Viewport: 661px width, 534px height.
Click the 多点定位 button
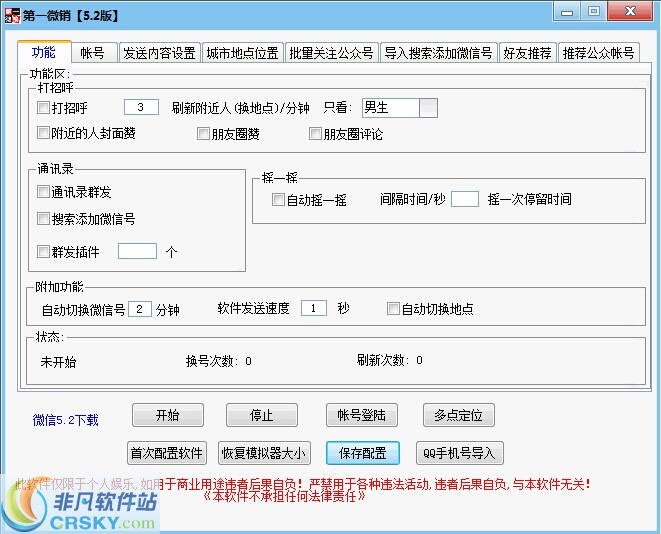[459, 415]
